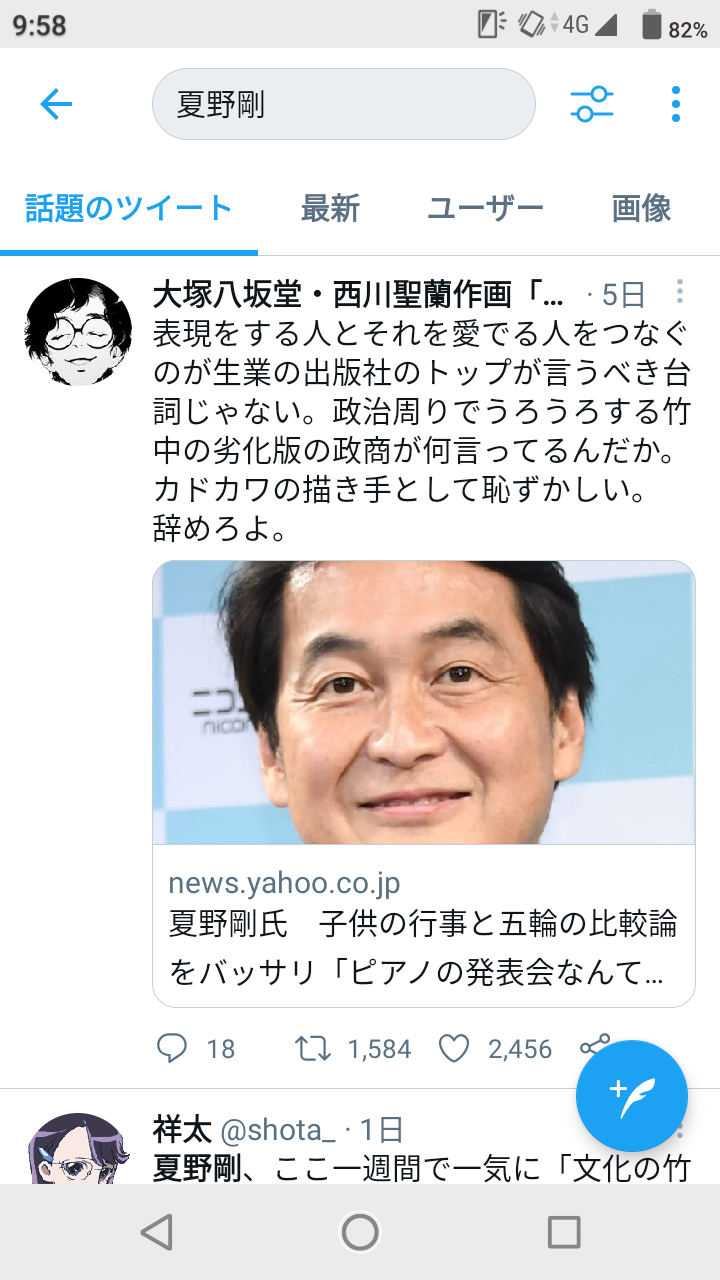Reply to the tweet with 18 comments
Viewport: 720px width, 1280px height.
click(x=172, y=1048)
